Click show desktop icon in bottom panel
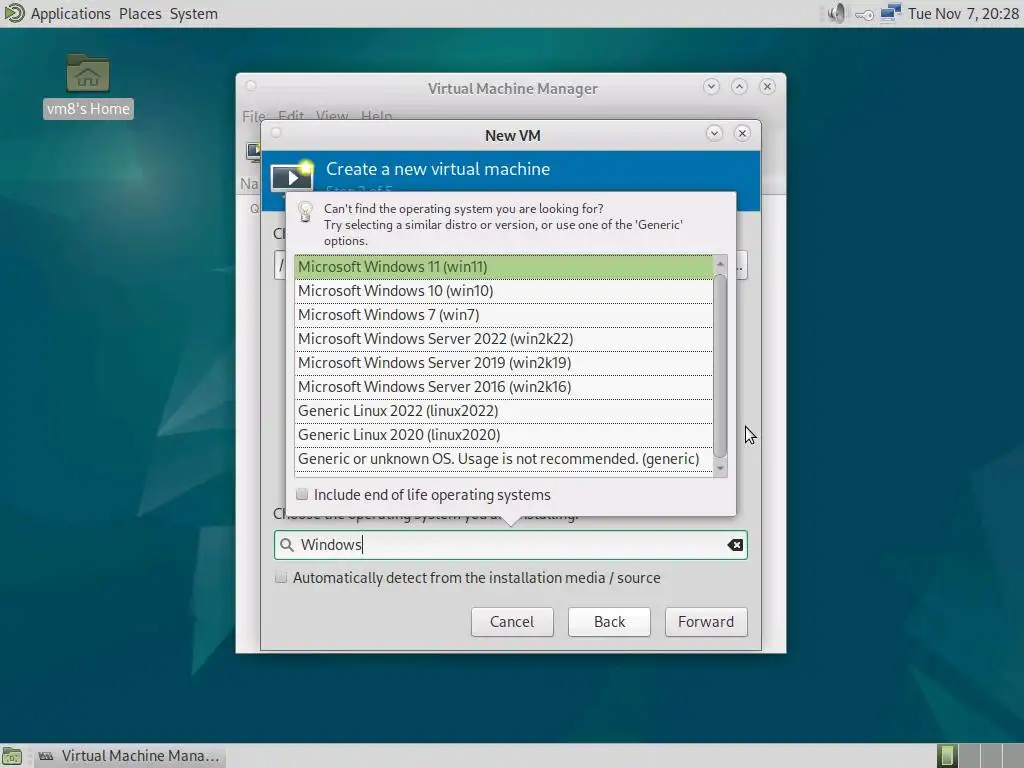Viewport: 1024px width, 768px height. point(12,756)
